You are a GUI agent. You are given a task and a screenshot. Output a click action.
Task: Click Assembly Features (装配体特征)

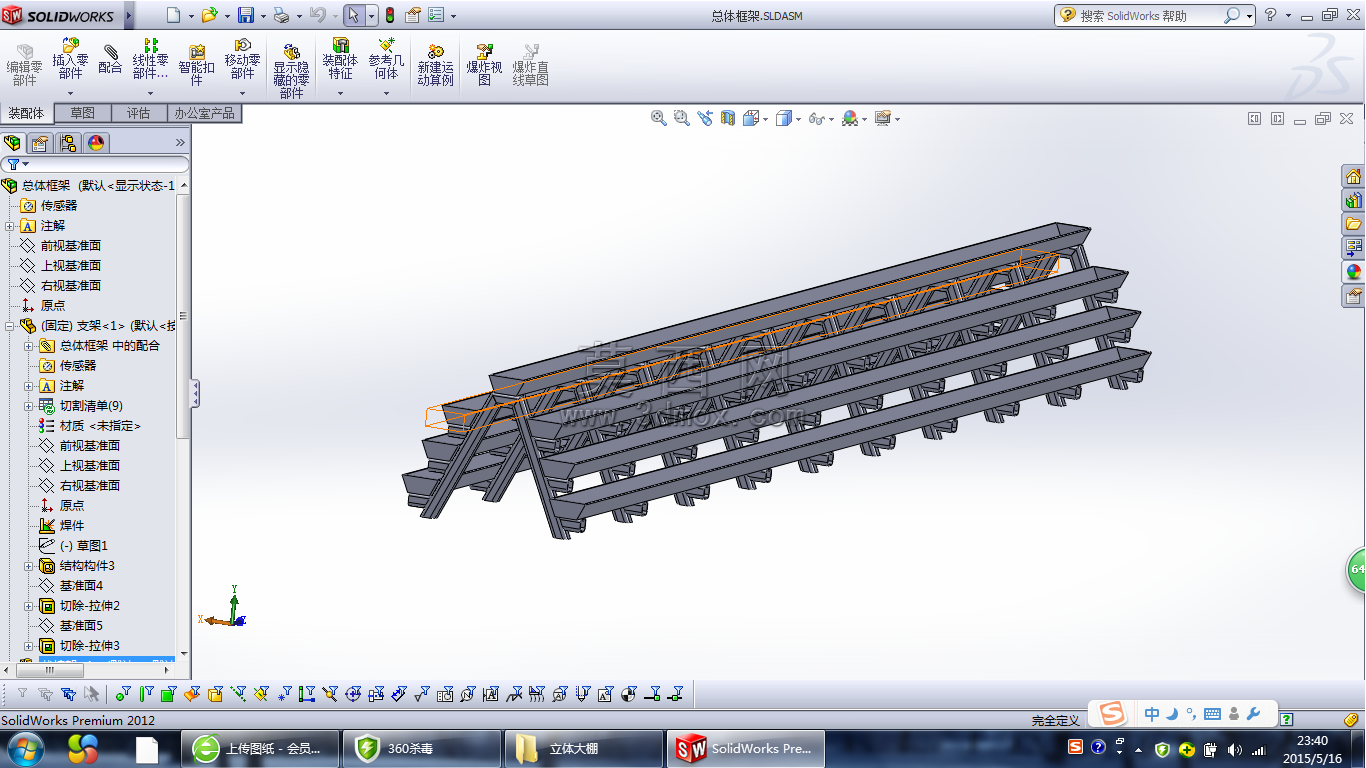point(340,60)
